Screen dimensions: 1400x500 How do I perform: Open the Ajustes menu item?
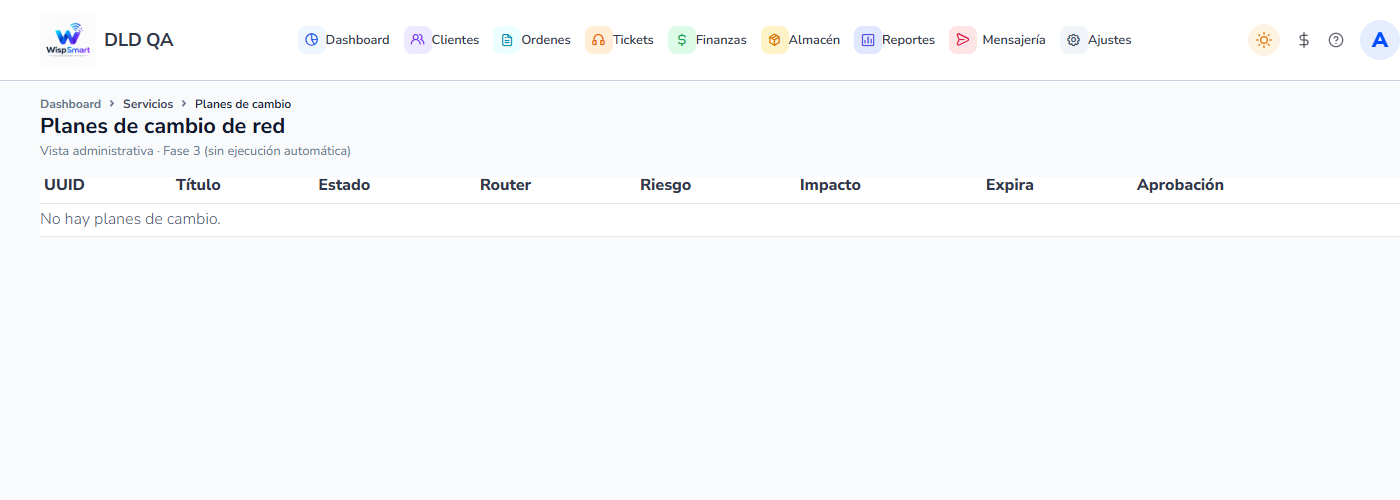coord(1096,40)
